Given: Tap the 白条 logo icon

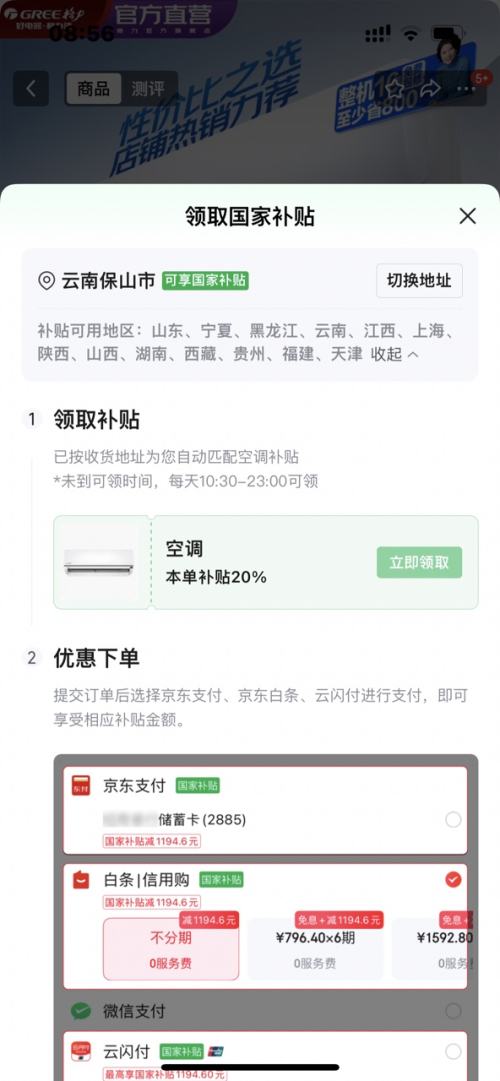Looking at the screenshot, I should 81,880.
